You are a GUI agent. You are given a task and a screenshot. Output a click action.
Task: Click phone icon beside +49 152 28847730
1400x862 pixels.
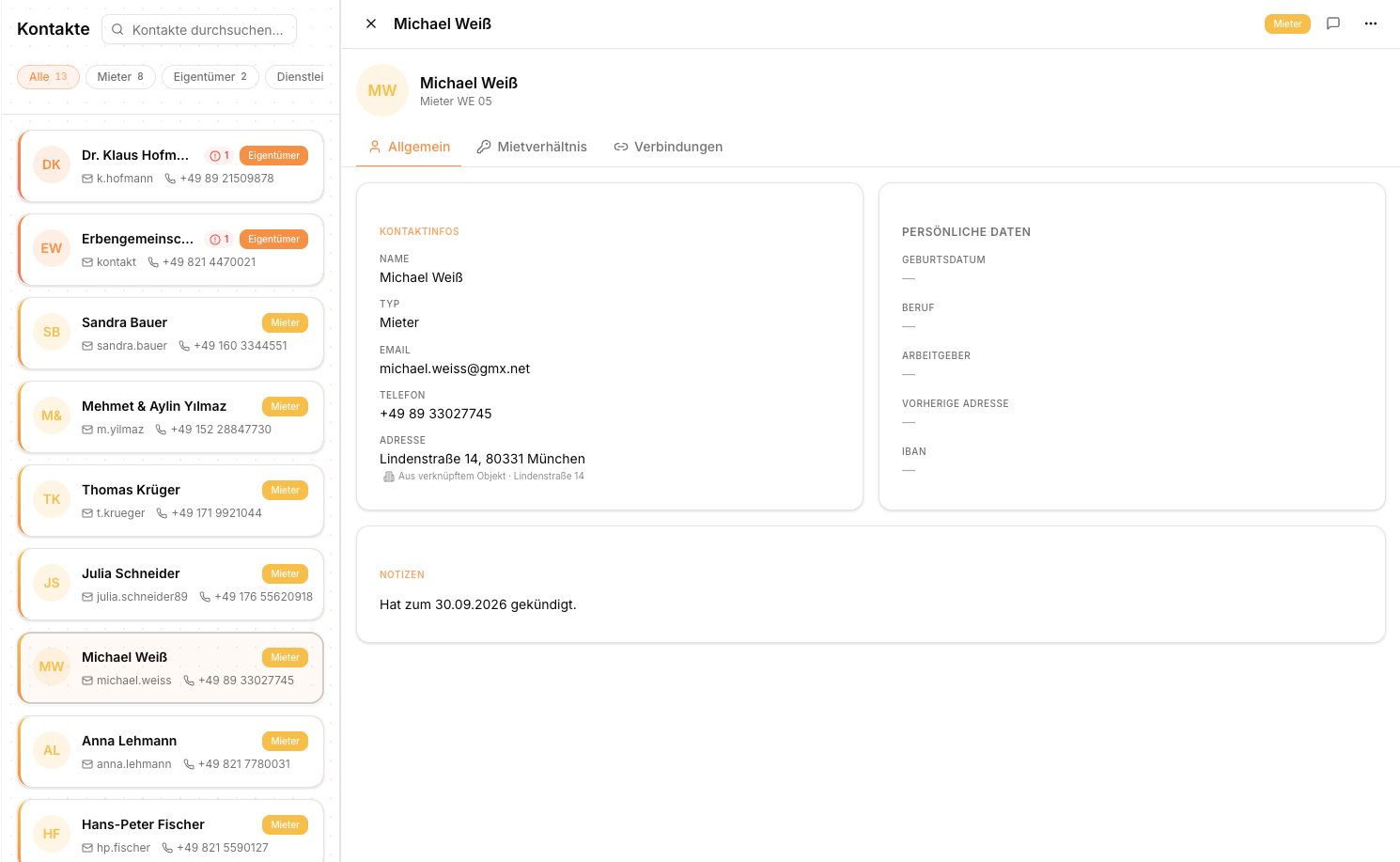point(161,430)
